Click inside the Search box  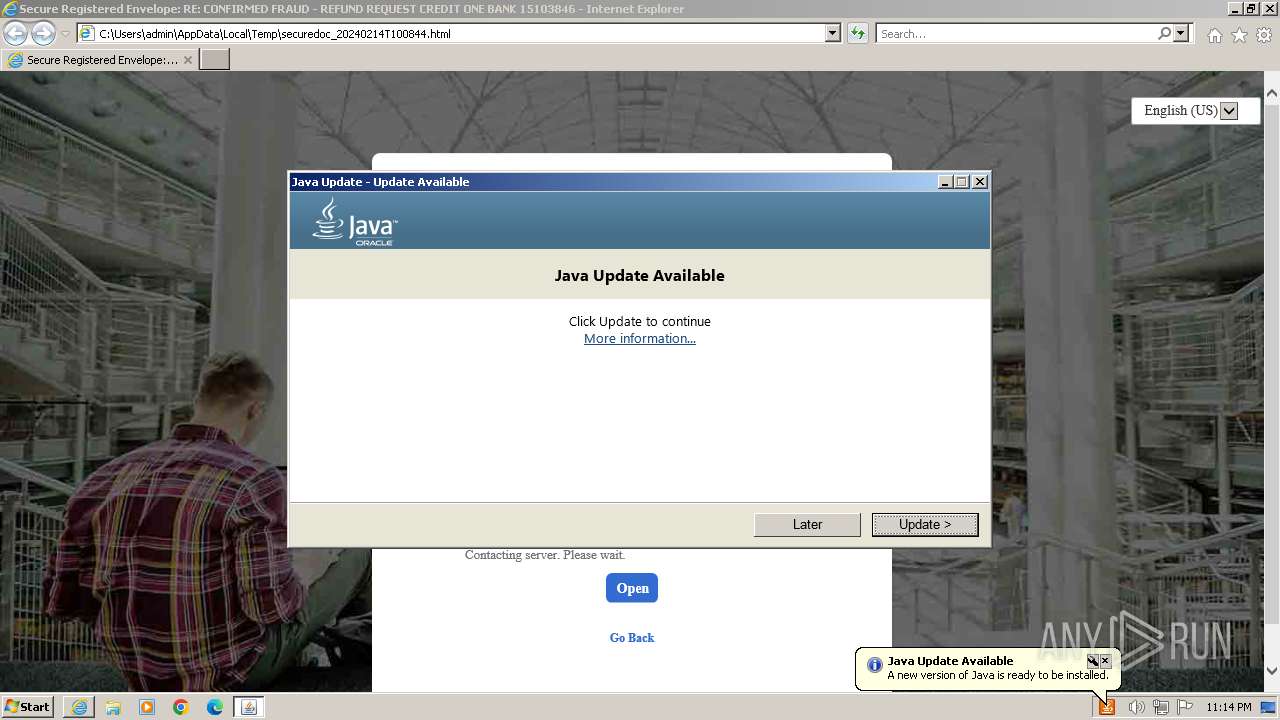click(1015, 33)
